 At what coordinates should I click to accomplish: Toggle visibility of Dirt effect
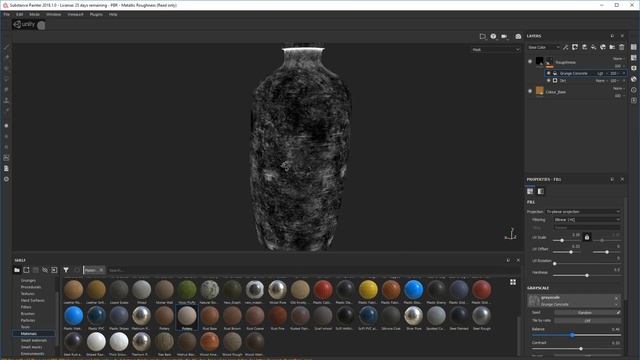coord(549,81)
